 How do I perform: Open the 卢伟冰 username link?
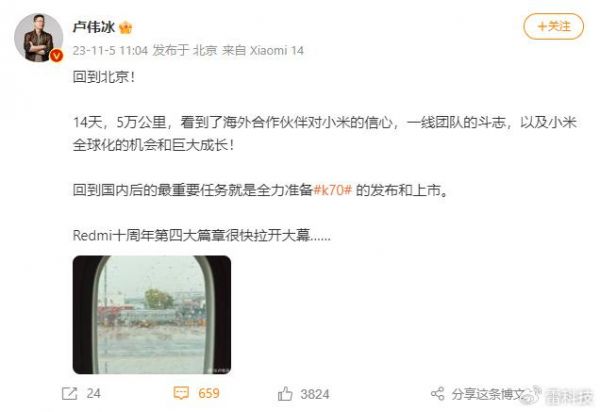(x=94, y=27)
